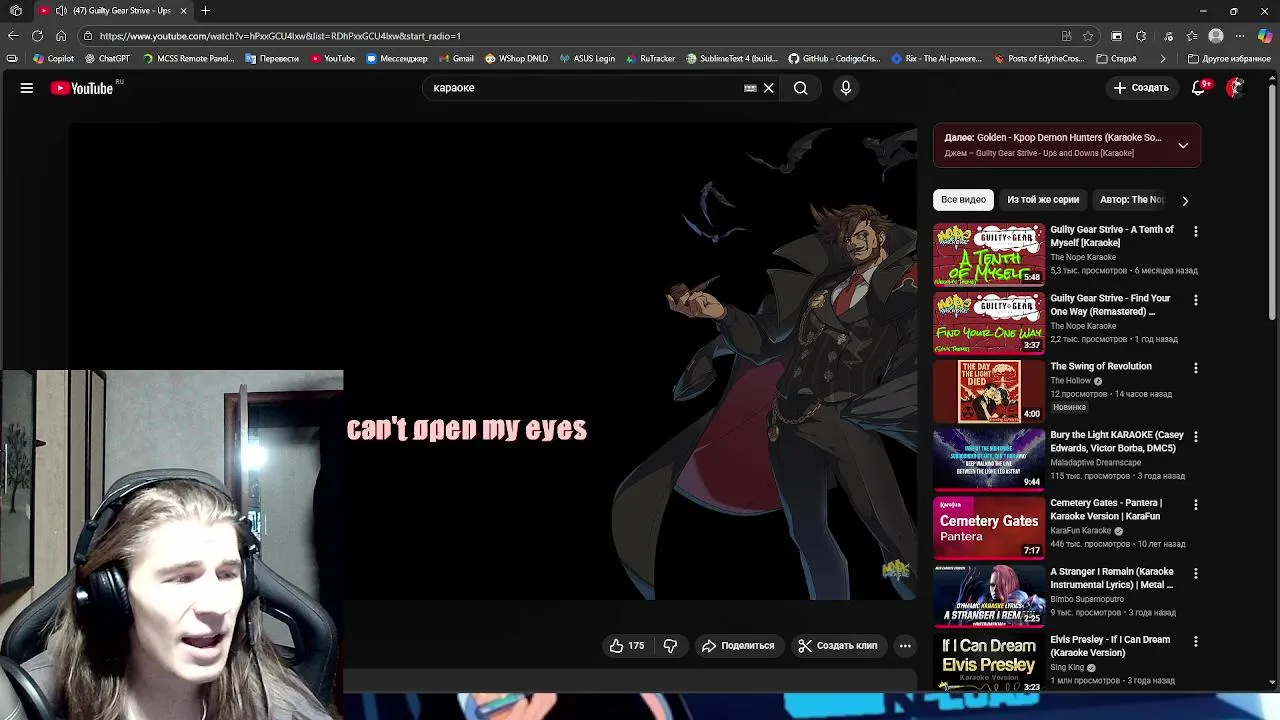Viewport: 1280px width, 720px height.
Task: Add page to favorites with the star
Action: [1088, 36]
